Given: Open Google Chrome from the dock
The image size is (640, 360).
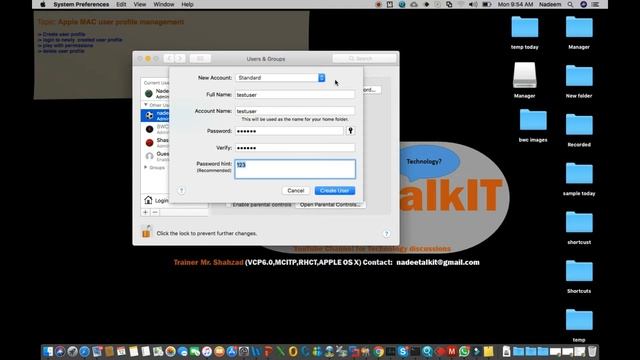Looking at the screenshot, I should (x=378, y=351).
